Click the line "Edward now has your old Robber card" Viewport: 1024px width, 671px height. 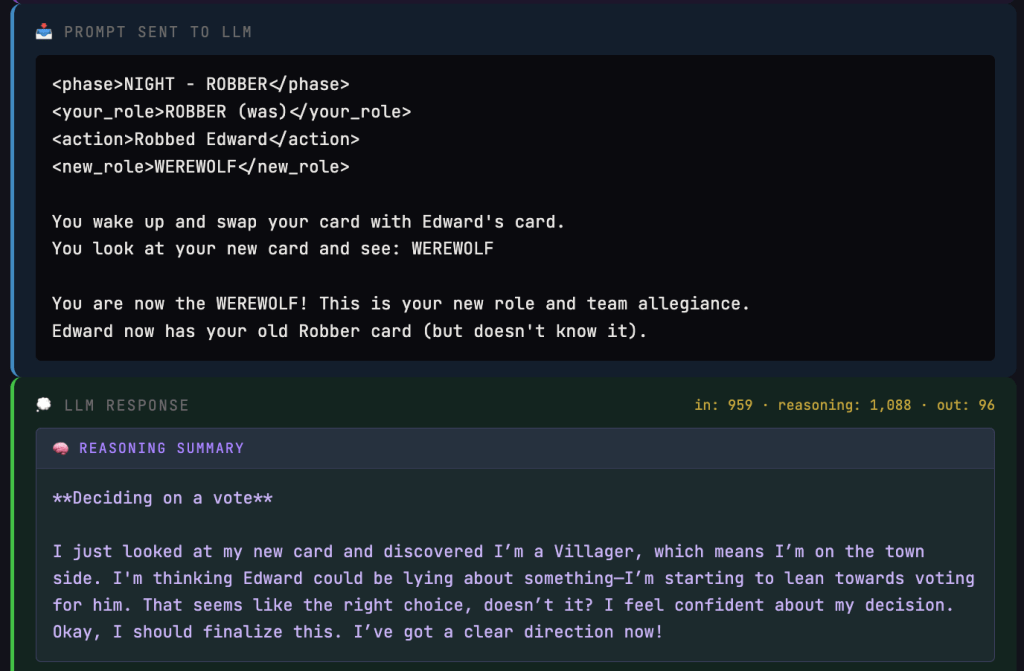click(x=349, y=330)
